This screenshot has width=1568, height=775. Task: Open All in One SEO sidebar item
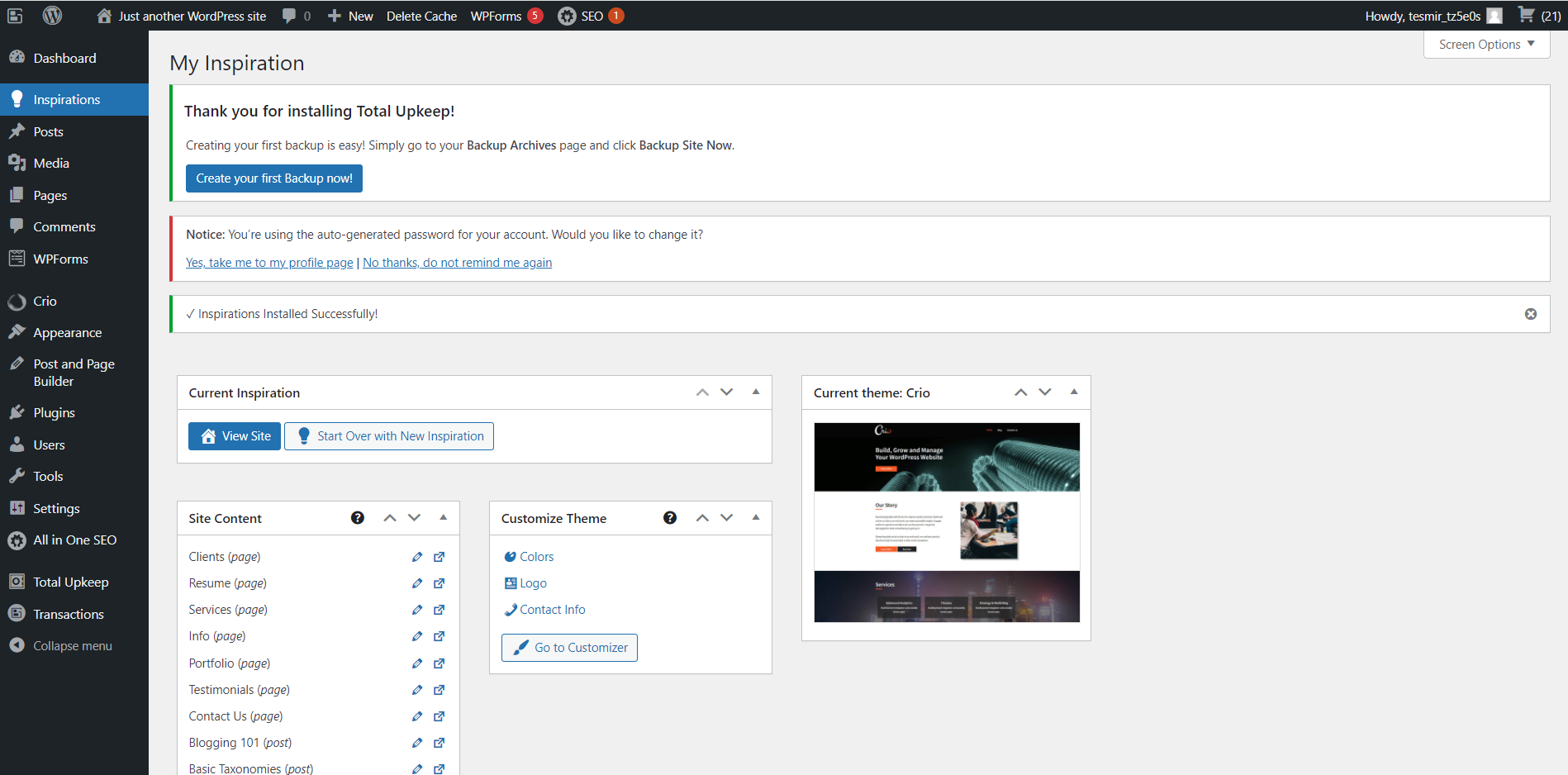tap(74, 540)
